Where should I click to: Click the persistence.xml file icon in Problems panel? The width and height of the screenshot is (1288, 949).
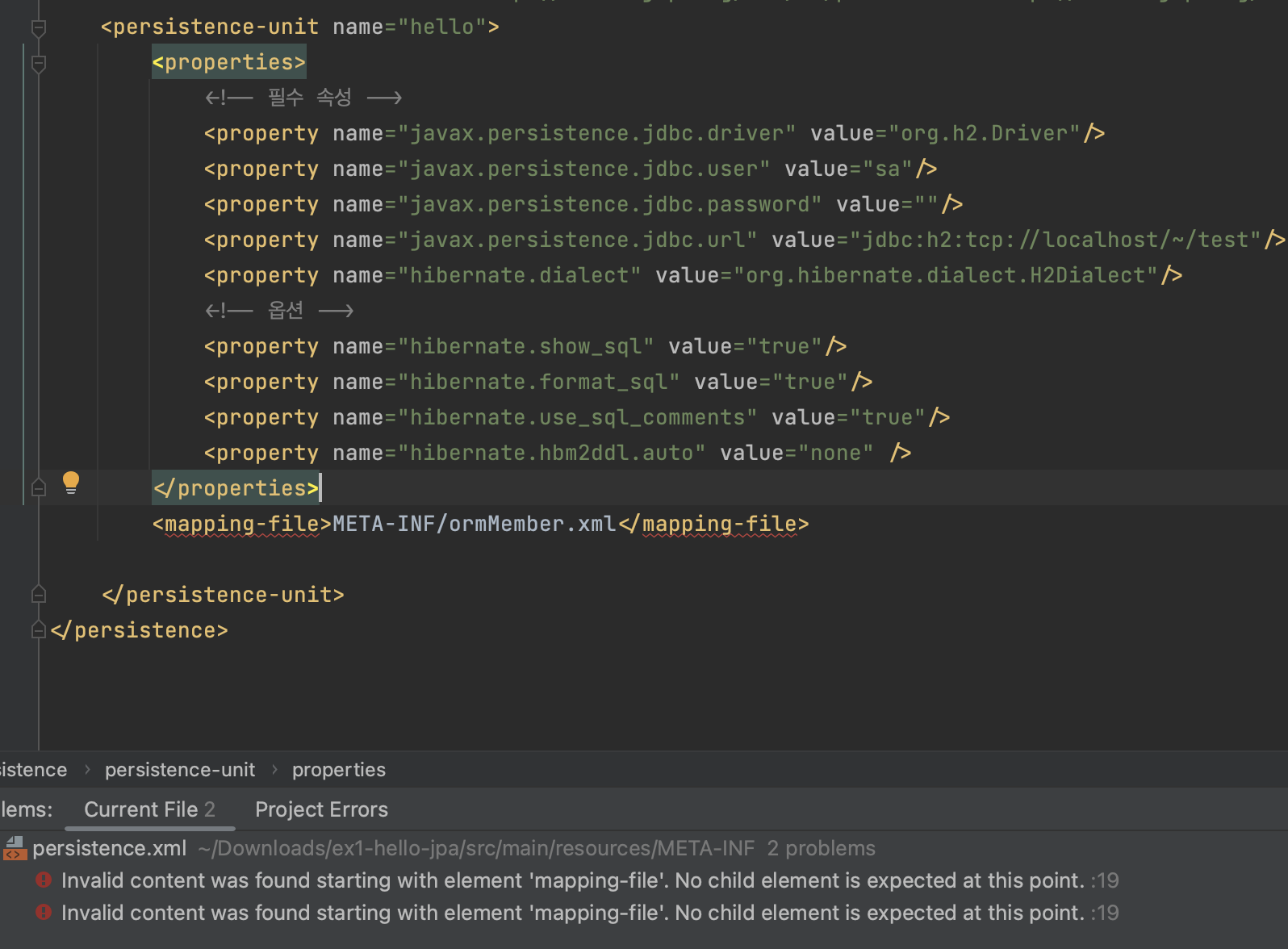15,848
